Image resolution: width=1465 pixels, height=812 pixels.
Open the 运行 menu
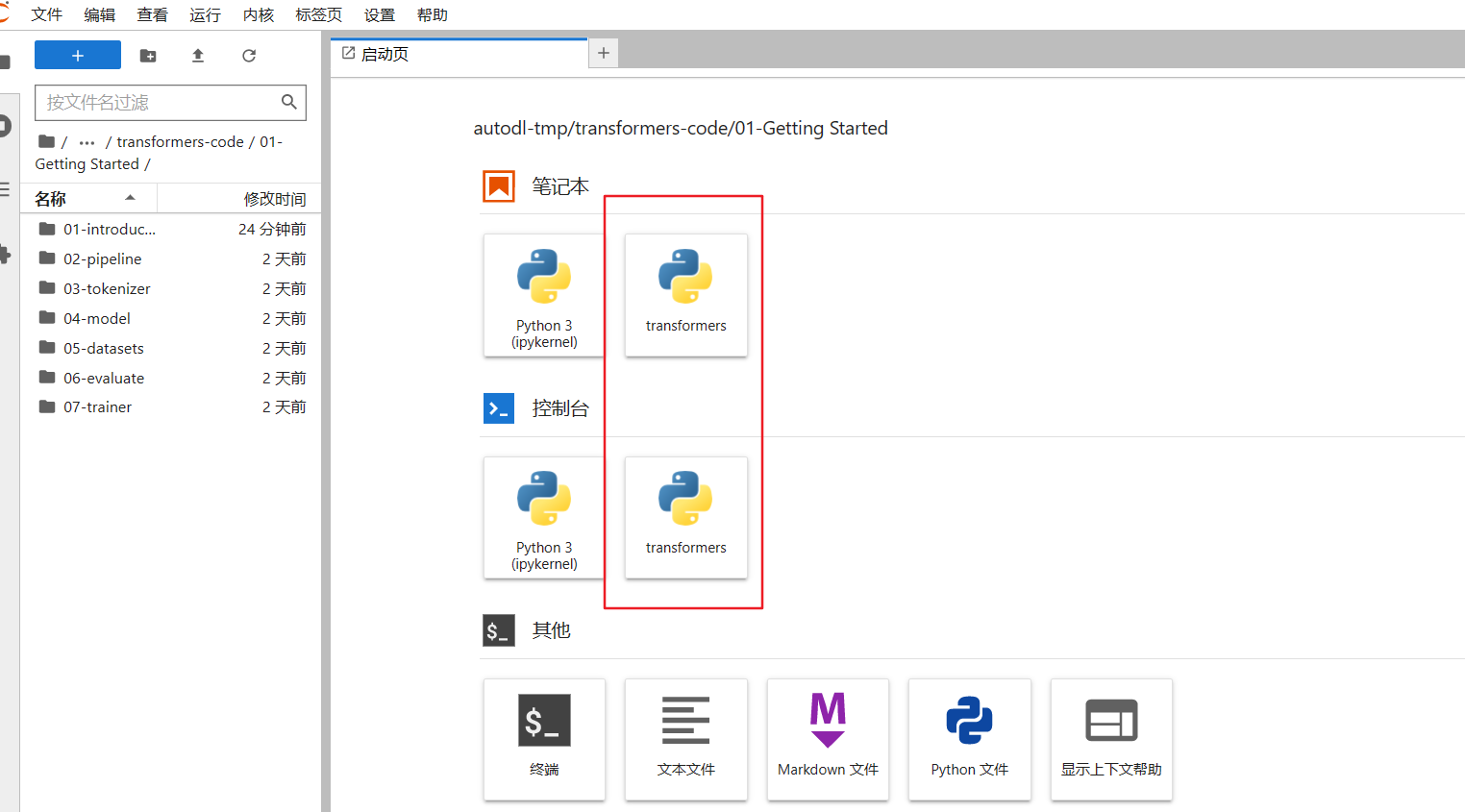point(205,14)
